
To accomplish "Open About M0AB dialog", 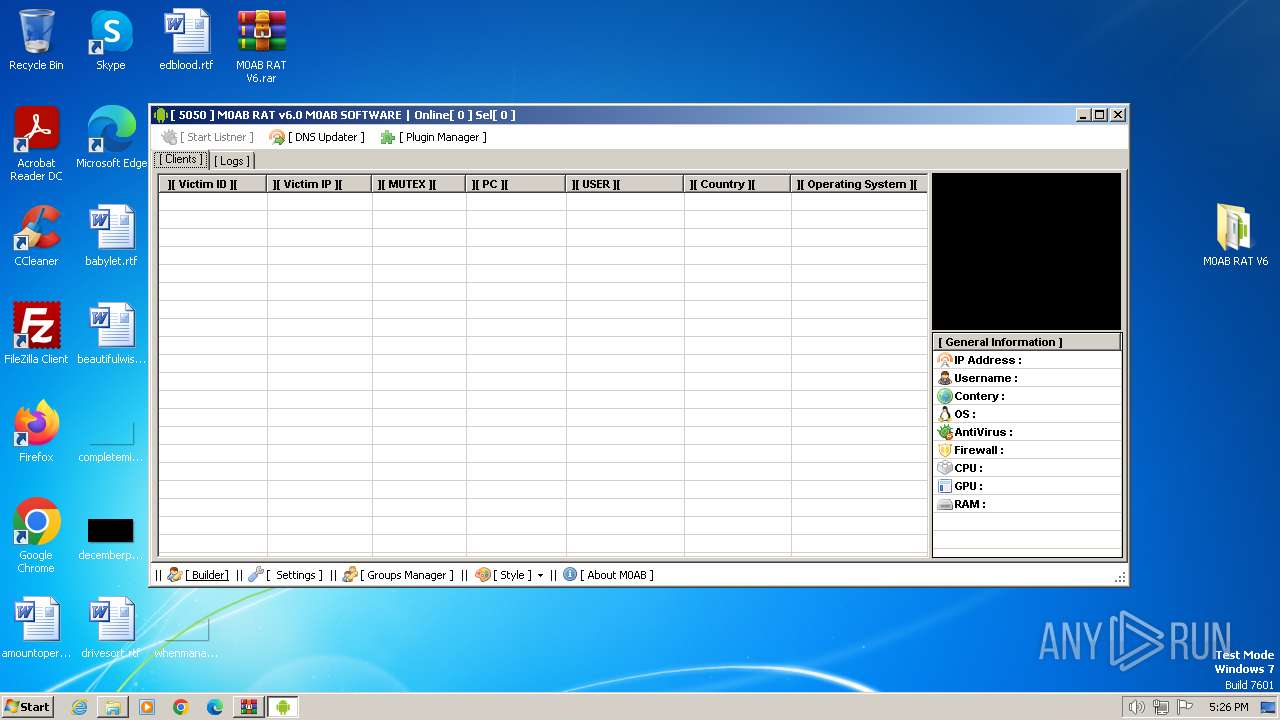I will [x=608, y=575].
